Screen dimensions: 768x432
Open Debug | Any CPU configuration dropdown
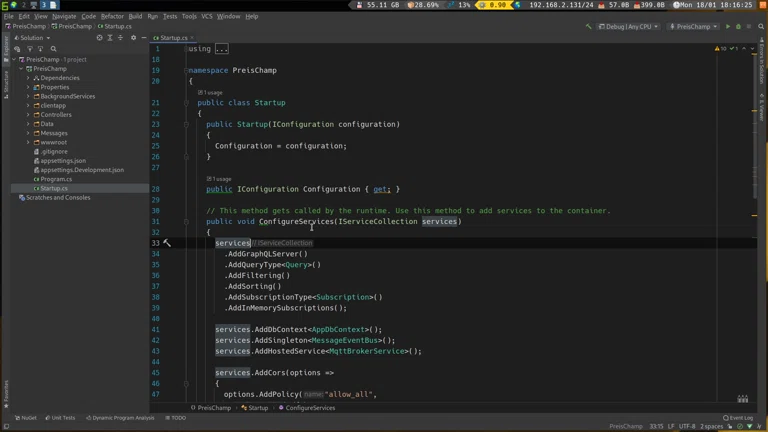tap(629, 27)
